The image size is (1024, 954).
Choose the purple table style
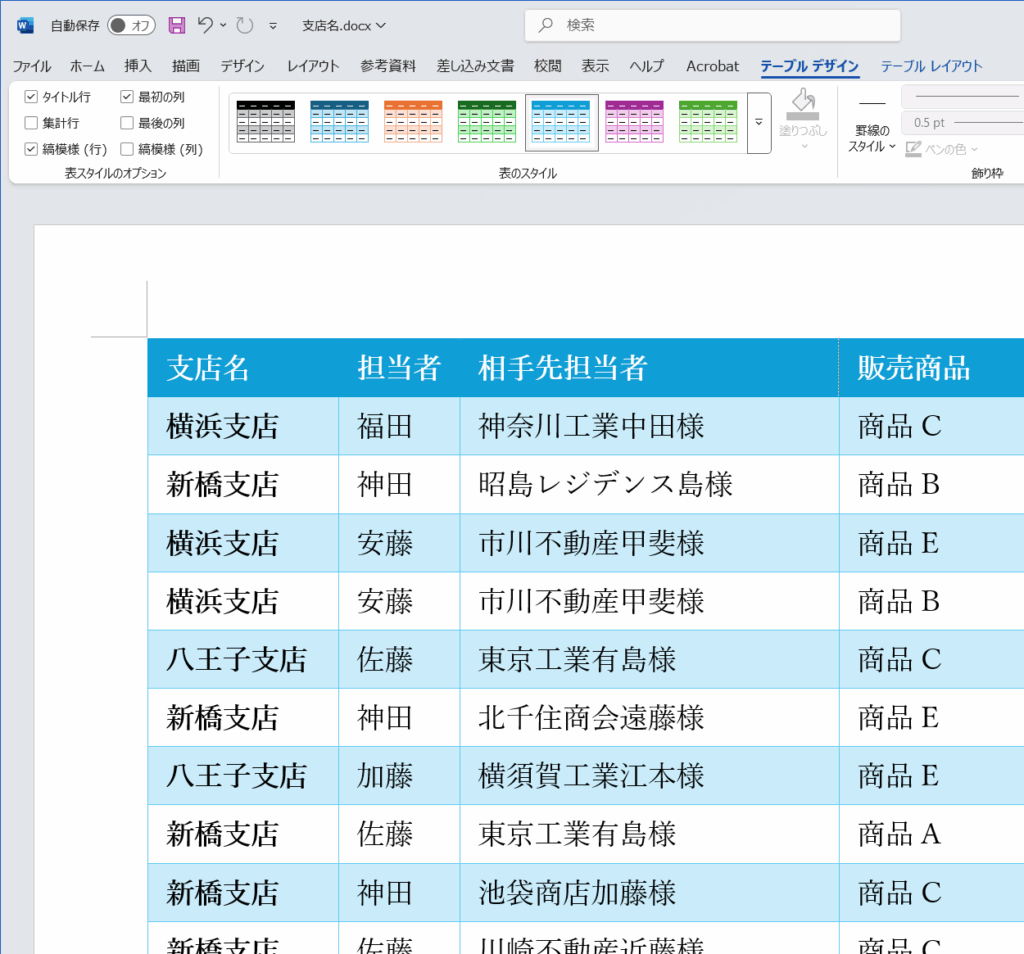click(x=634, y=122)
